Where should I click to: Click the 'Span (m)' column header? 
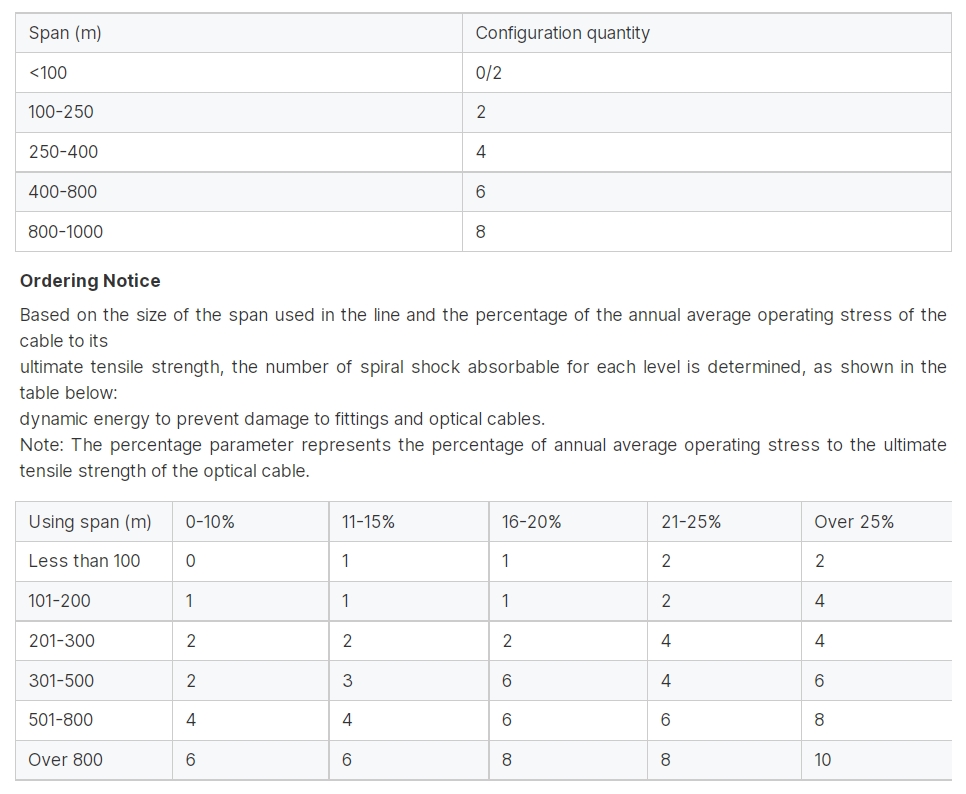click(x=238, y=33)
